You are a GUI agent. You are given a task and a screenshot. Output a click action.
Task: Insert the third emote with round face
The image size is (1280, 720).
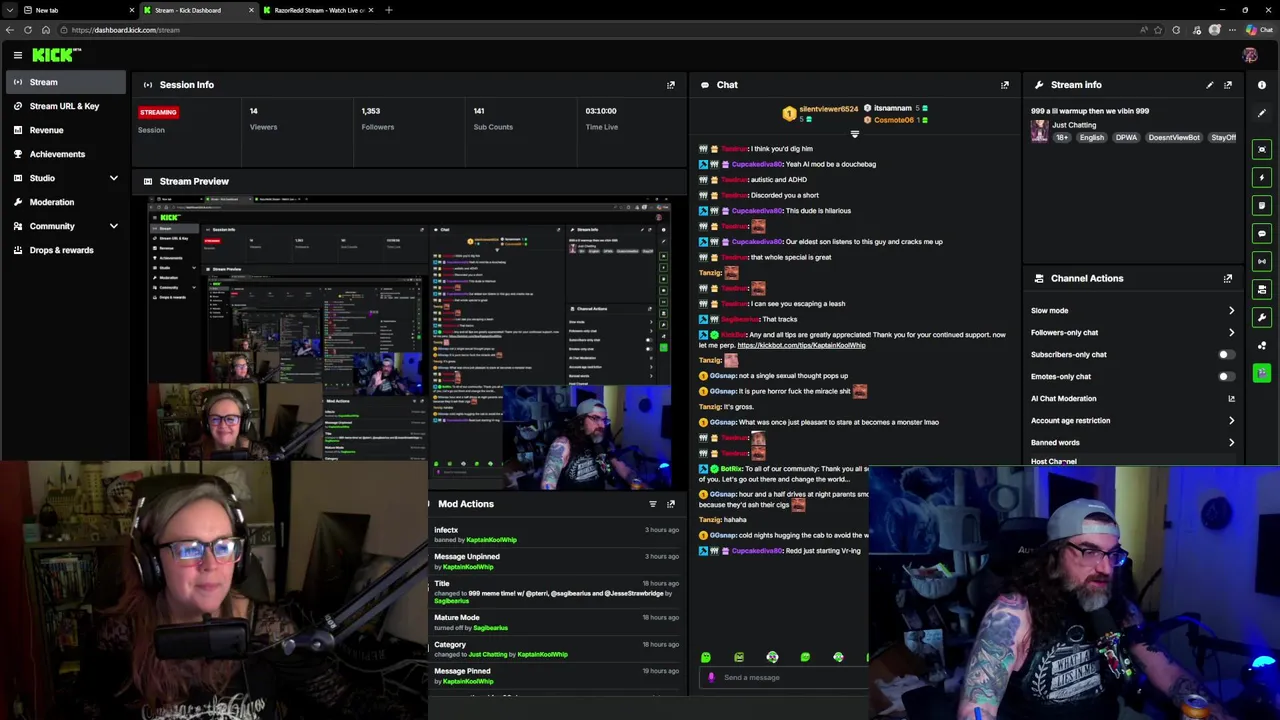tap(772, 657)
